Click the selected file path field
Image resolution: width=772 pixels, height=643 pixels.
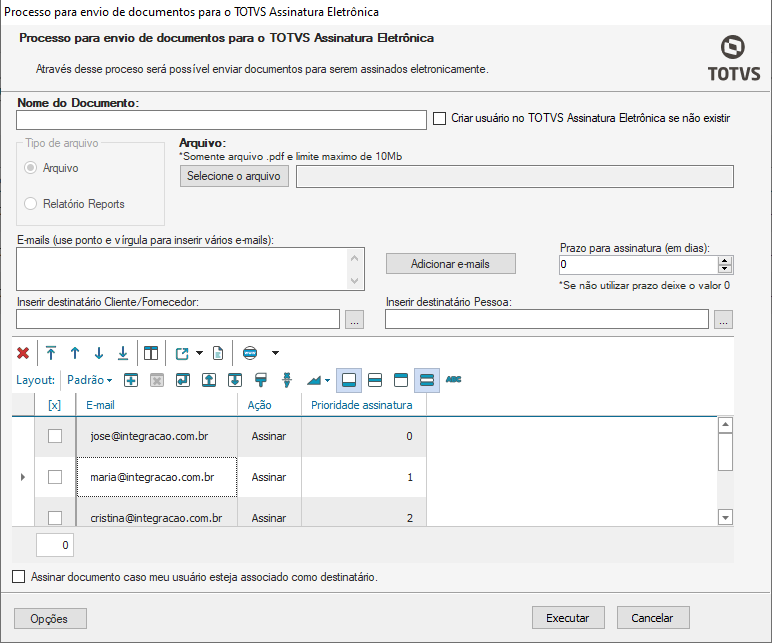click(515, 177)
